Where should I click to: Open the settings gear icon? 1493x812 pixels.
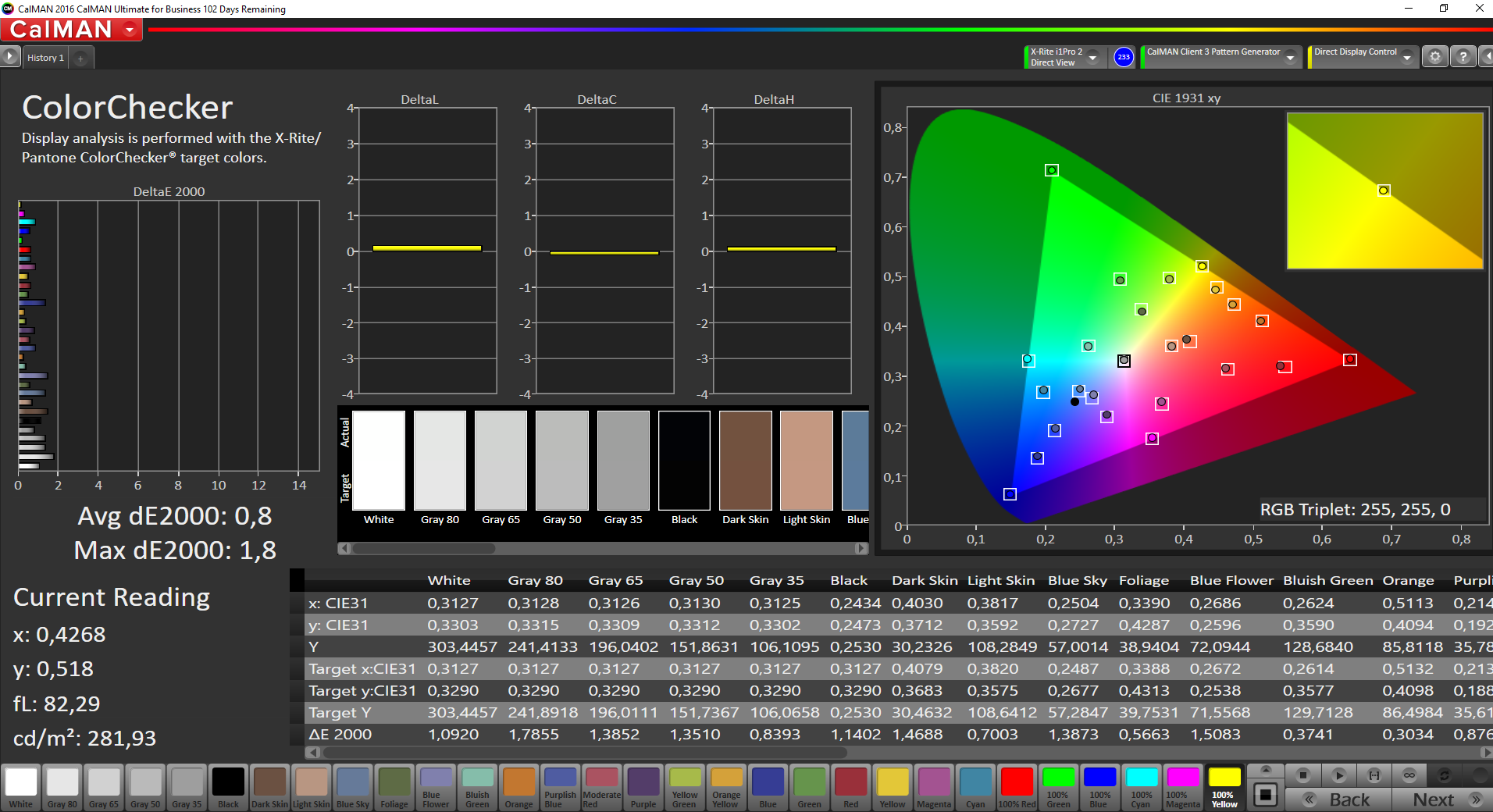pyautogui.click(x=1434, y=57)
